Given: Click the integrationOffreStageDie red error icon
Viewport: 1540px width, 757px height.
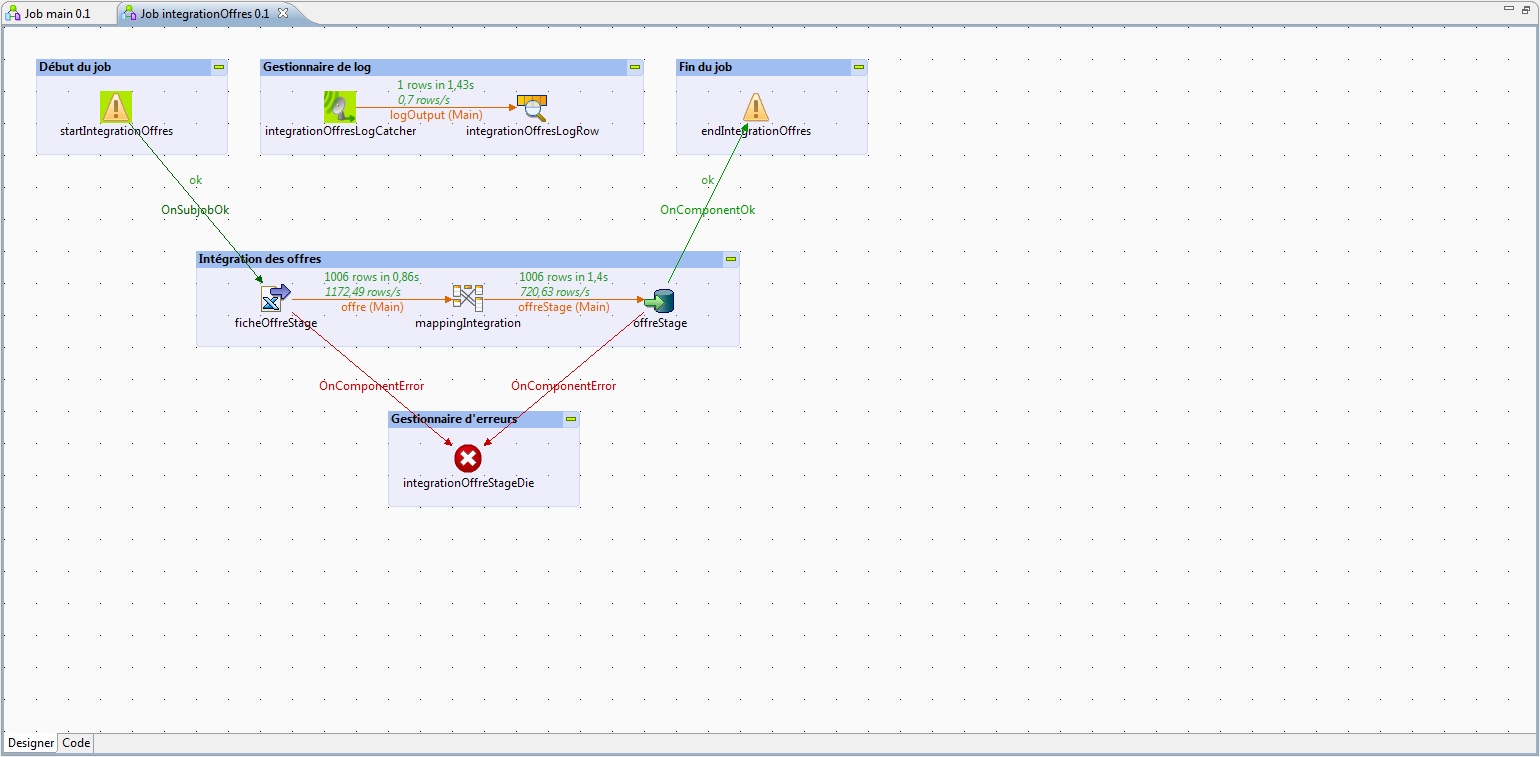Looking at the screenshot, I should pyautogui.click(x=468, y=459).
